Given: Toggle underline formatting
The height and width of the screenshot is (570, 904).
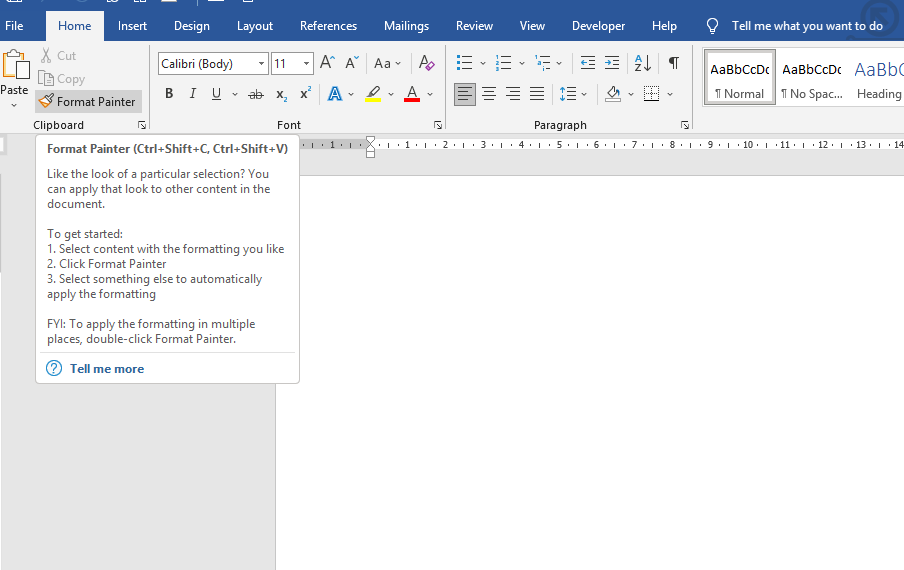Looking at the screenshot, I should [x=216, y=94].
